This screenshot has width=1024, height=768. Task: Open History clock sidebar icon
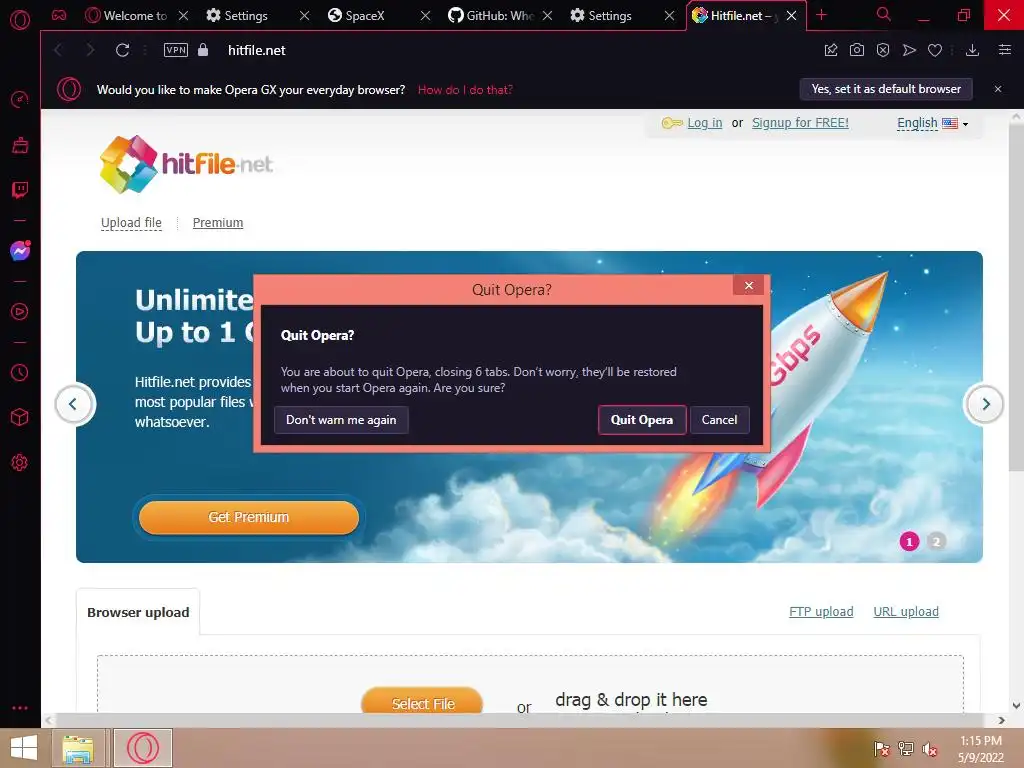20,372
